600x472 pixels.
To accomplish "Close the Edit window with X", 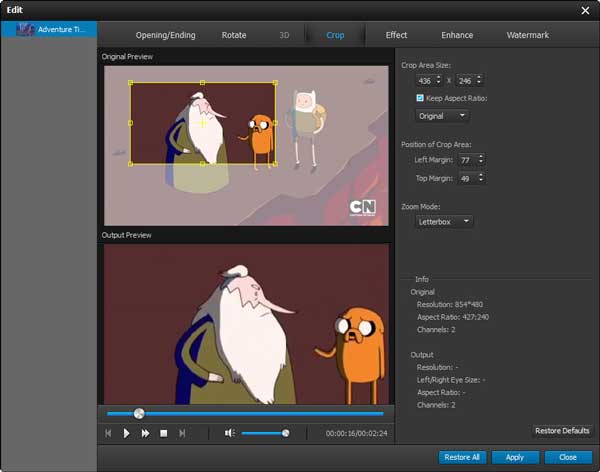I will pos(585,10).
